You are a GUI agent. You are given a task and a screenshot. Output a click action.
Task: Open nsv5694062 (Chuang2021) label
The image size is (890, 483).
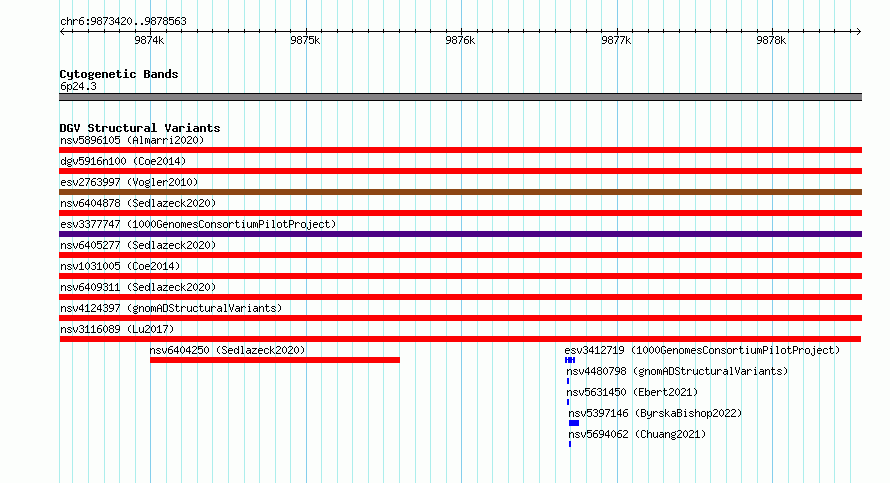[637, 434]
